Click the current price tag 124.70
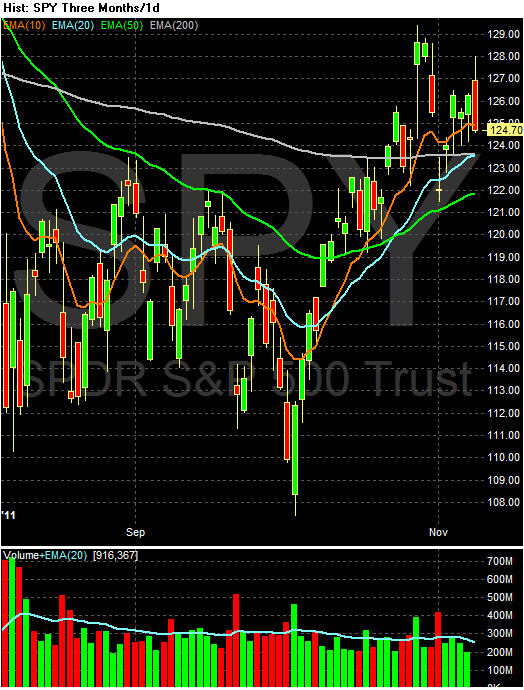The image size is (524, 690). click(x=506, y=130)
